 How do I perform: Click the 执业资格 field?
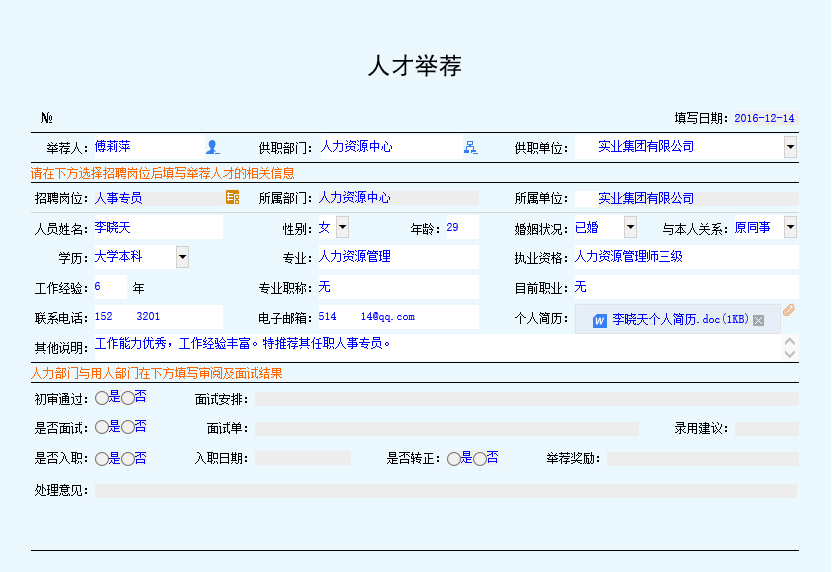pos(687,257)
